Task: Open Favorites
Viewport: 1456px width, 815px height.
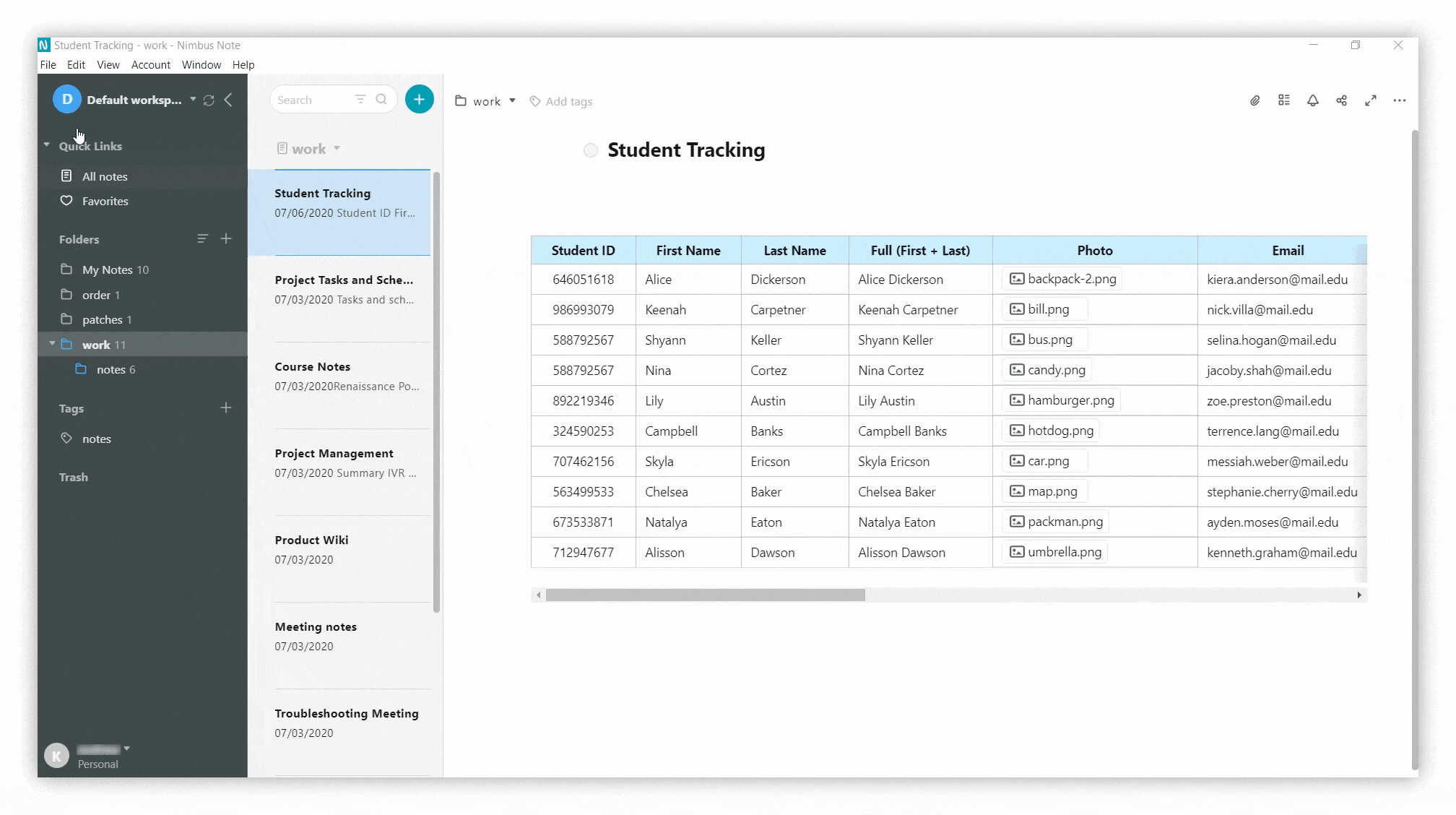Action: click(x=142, y=201)
